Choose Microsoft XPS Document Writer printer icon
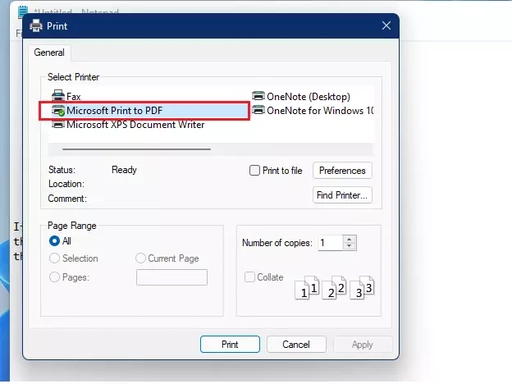This screenshot has width=512, height=384. point(58,124)
